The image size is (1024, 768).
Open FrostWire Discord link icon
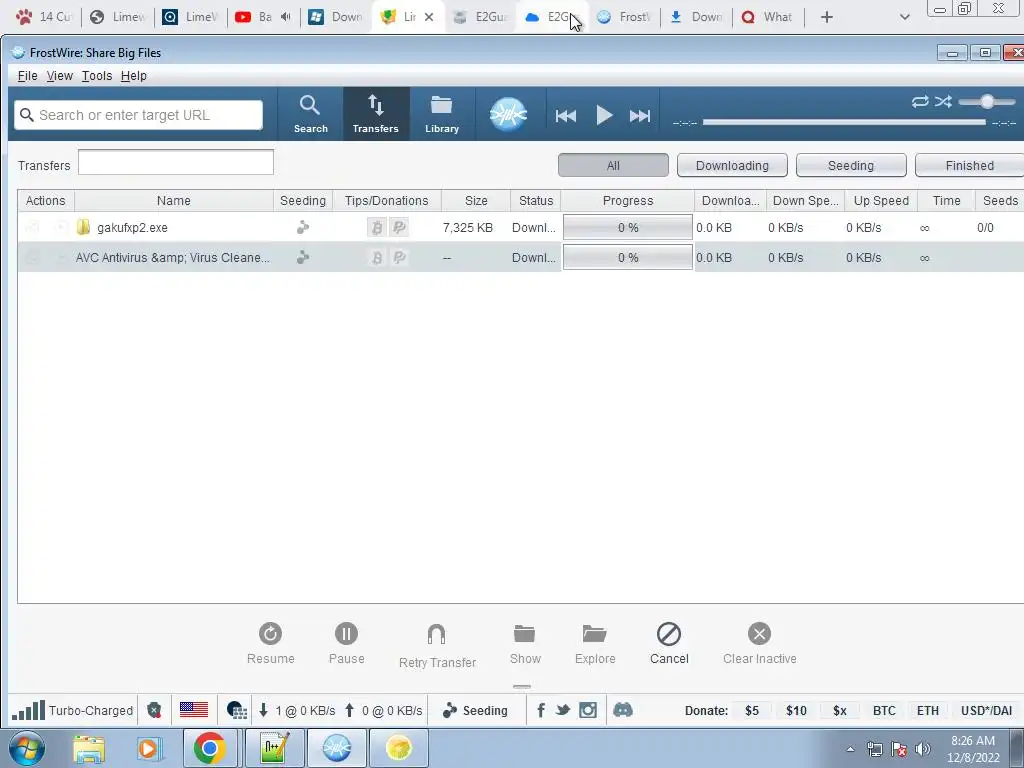tap(623, 710)
